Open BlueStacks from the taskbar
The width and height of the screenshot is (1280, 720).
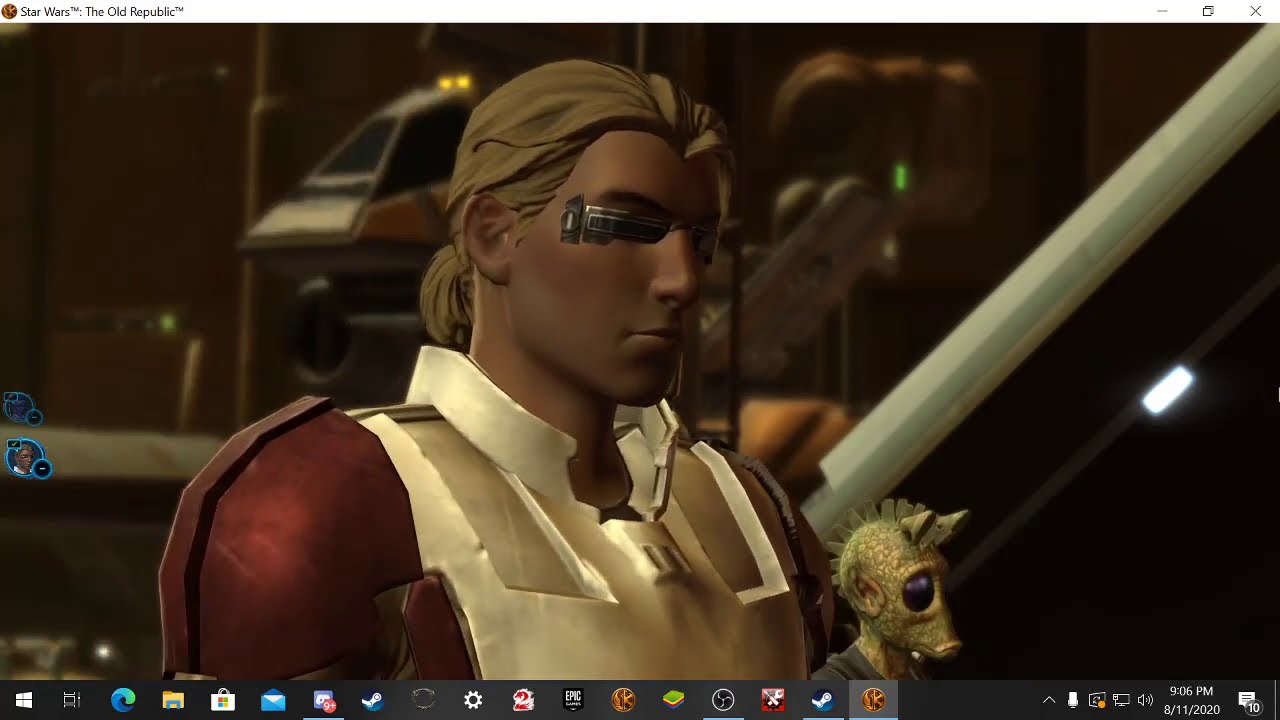673,700
